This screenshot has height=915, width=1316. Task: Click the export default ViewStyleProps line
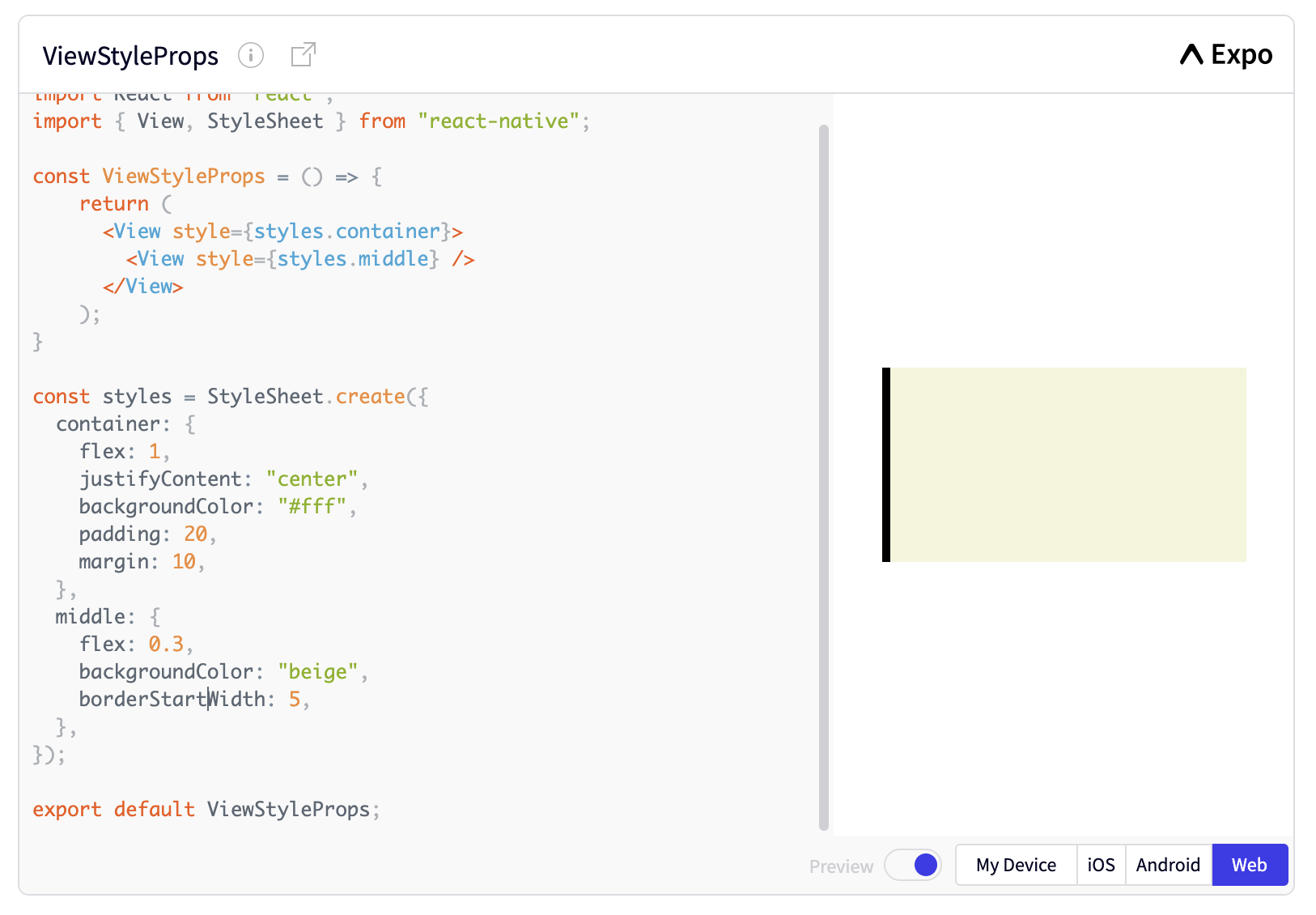206,809
